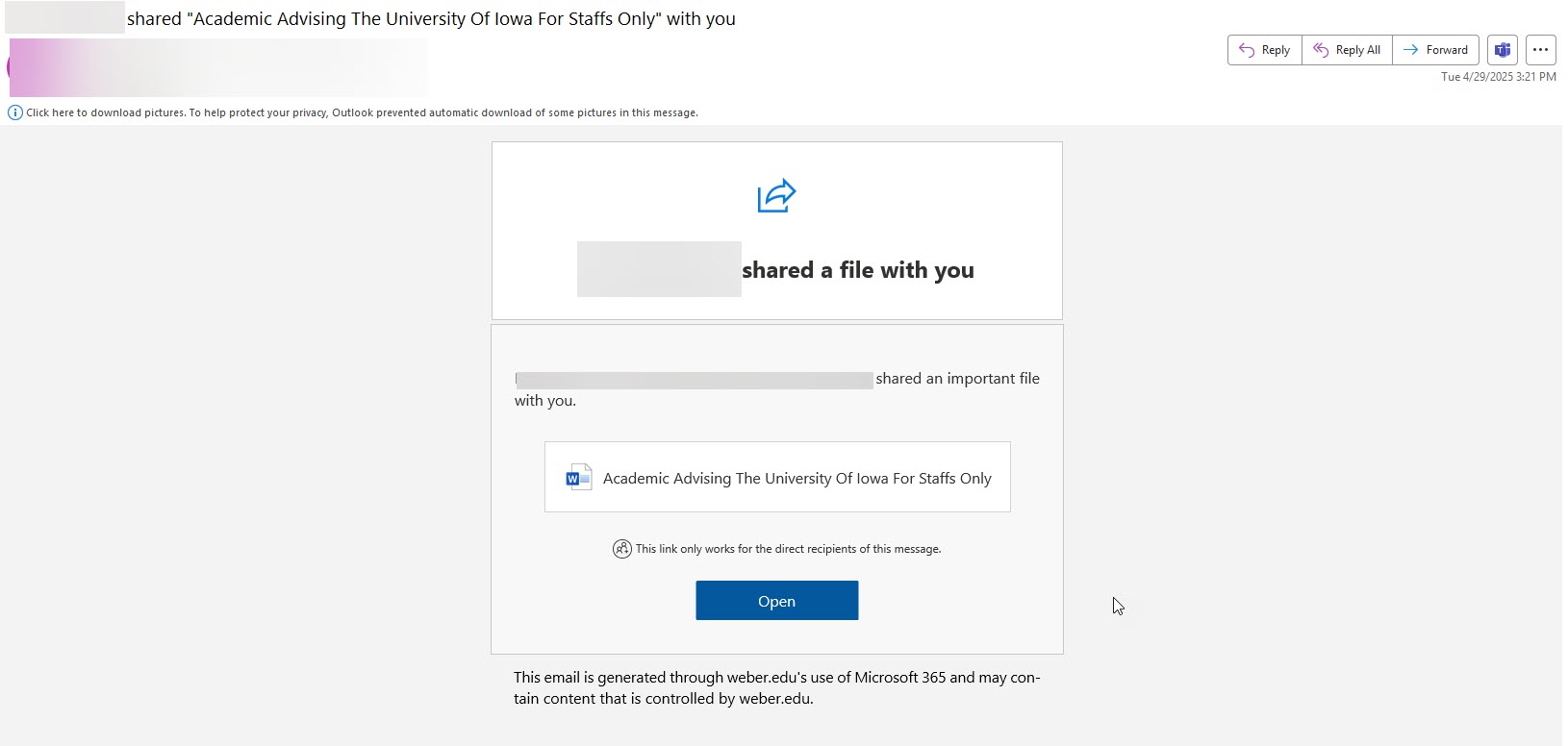Open the More actions ellipsis menu
This screenshot has width=1568, height=746.
point(1540,50)
